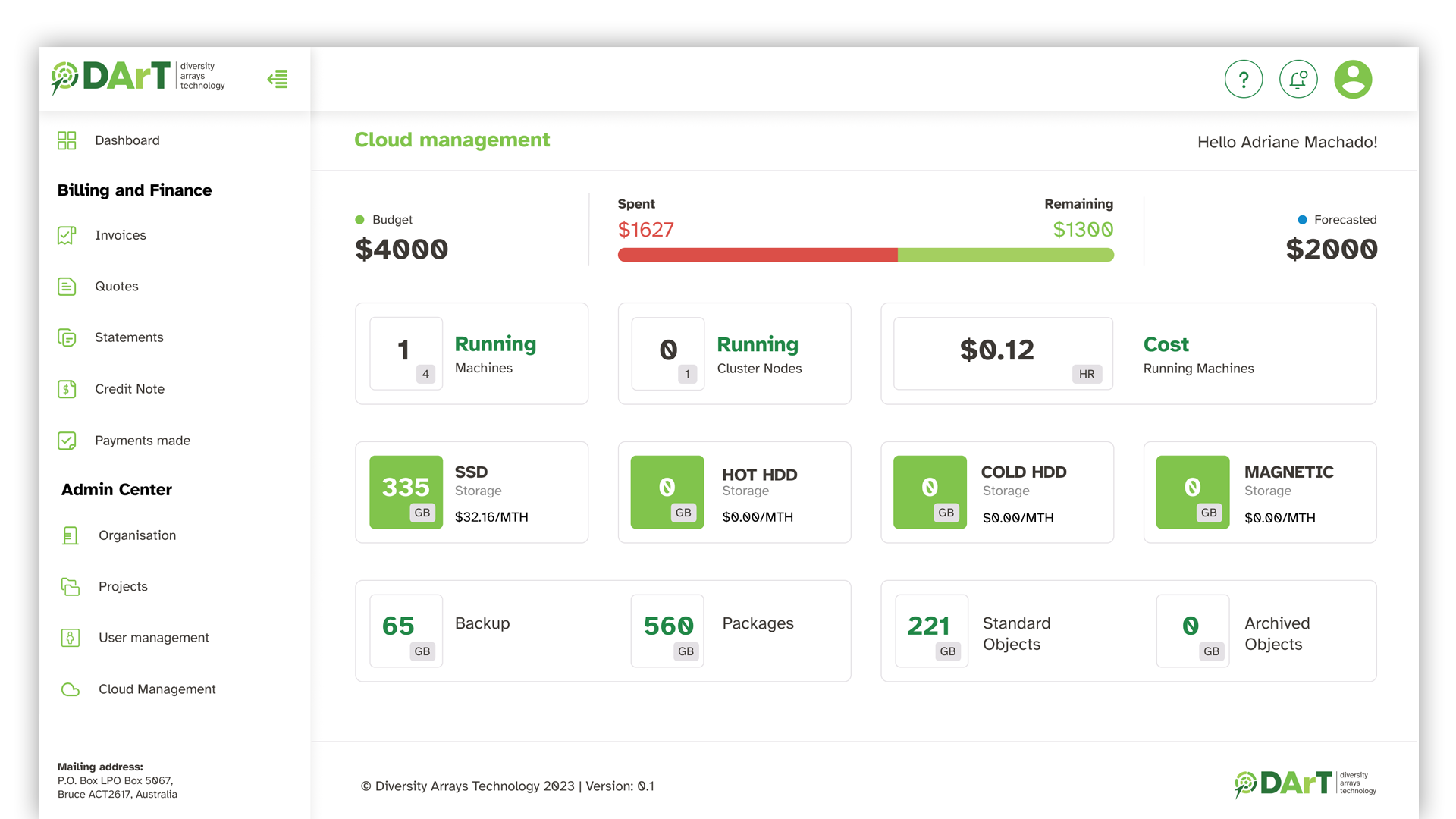The image size is (1456, 819).
Task: Click the DArT logo in the sidebar header
Action: point(138,77)
